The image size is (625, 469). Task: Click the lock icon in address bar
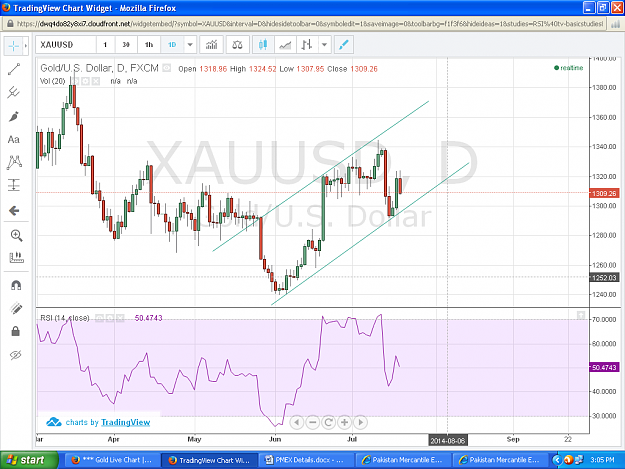(x=10, y=24)
